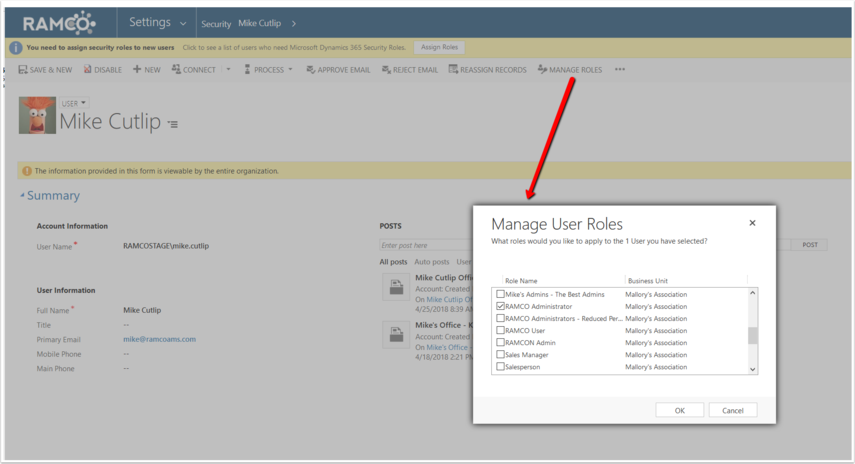Click the User Name field value

pos(166,246)
